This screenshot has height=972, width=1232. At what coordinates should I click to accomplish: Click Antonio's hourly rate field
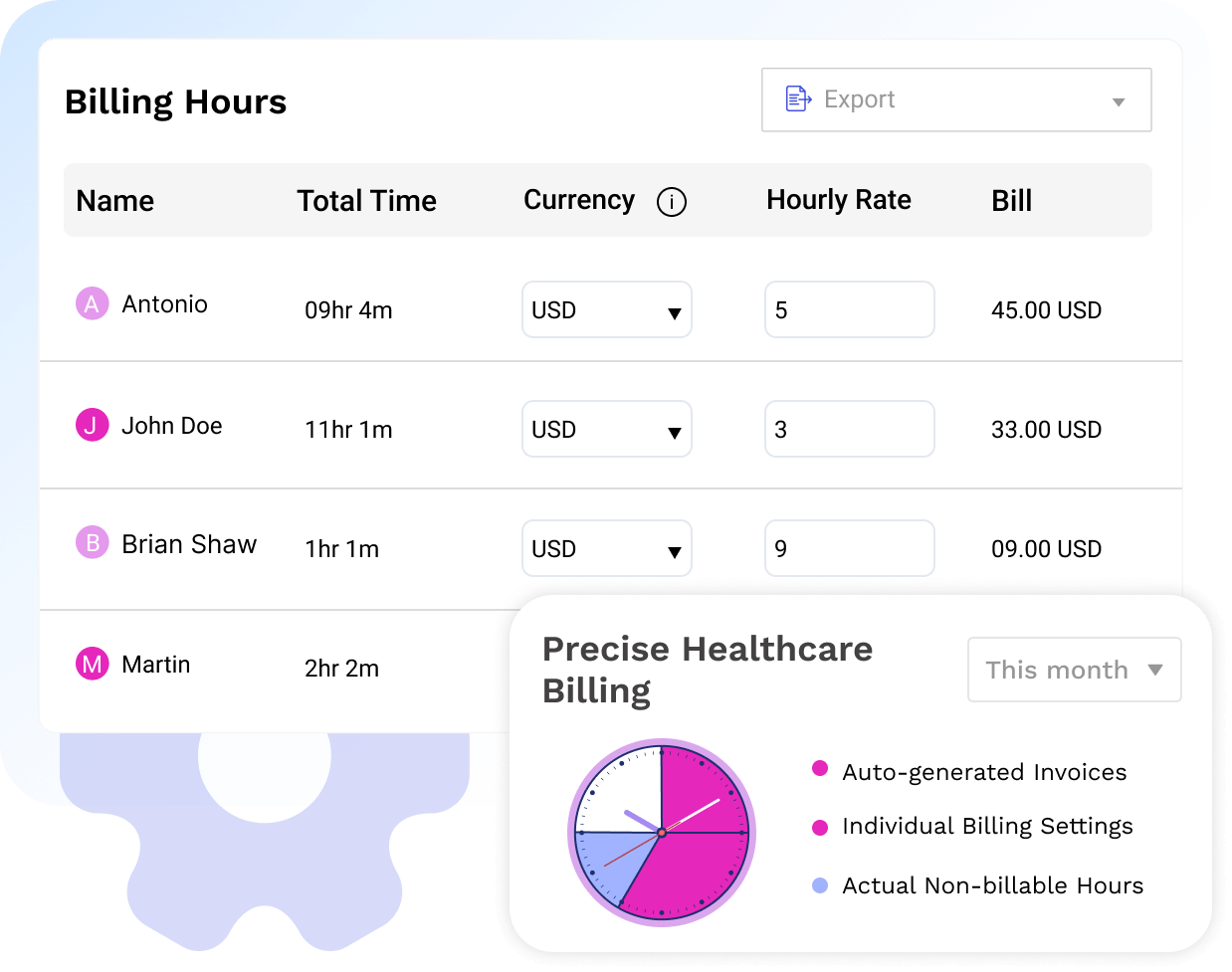click(x=850, y=309)
